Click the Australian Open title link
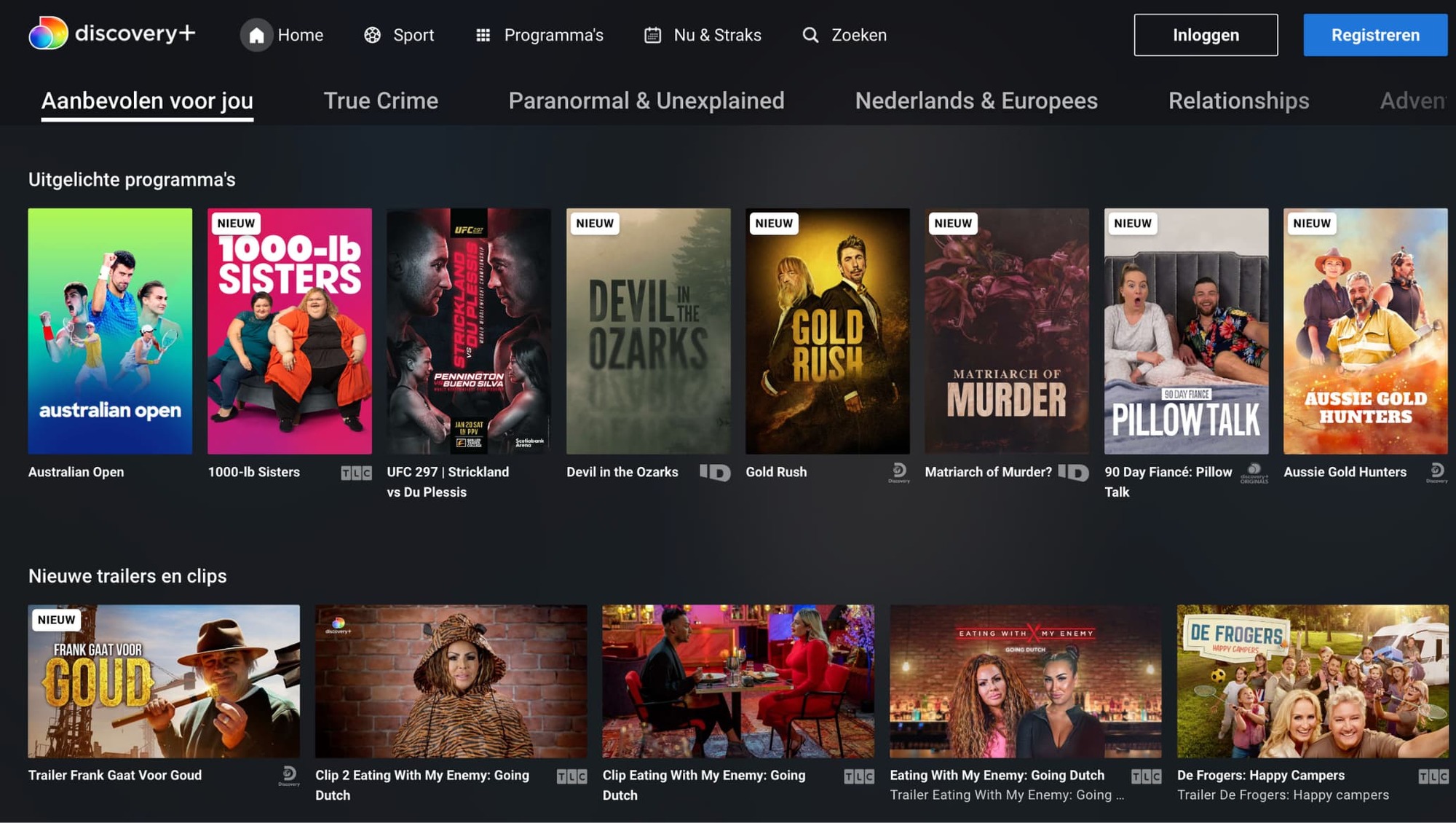1456x823 pixels. click(76, 472)
